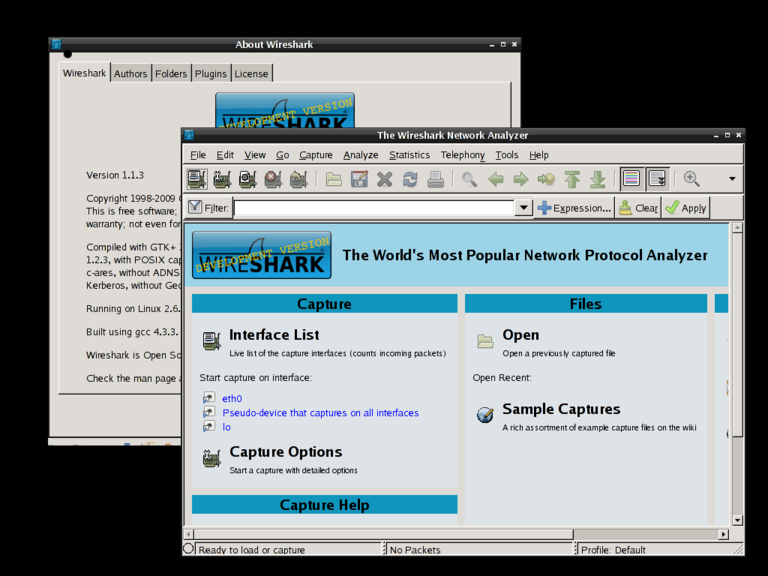Switch to License tab in About Wireshark

[251, 74]
